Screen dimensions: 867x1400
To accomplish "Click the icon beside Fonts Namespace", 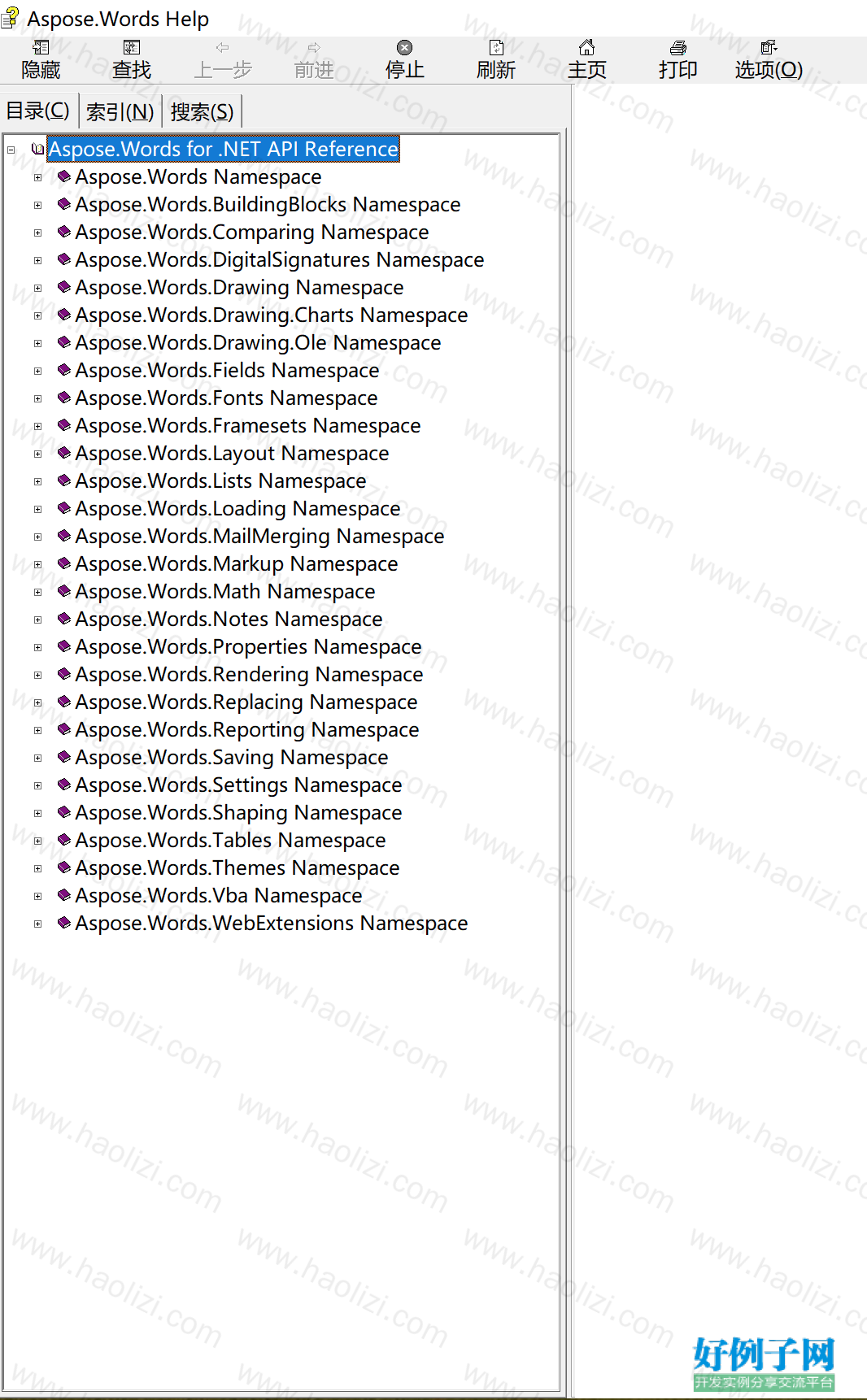I will pyautogui.click(x=64, y=398).
